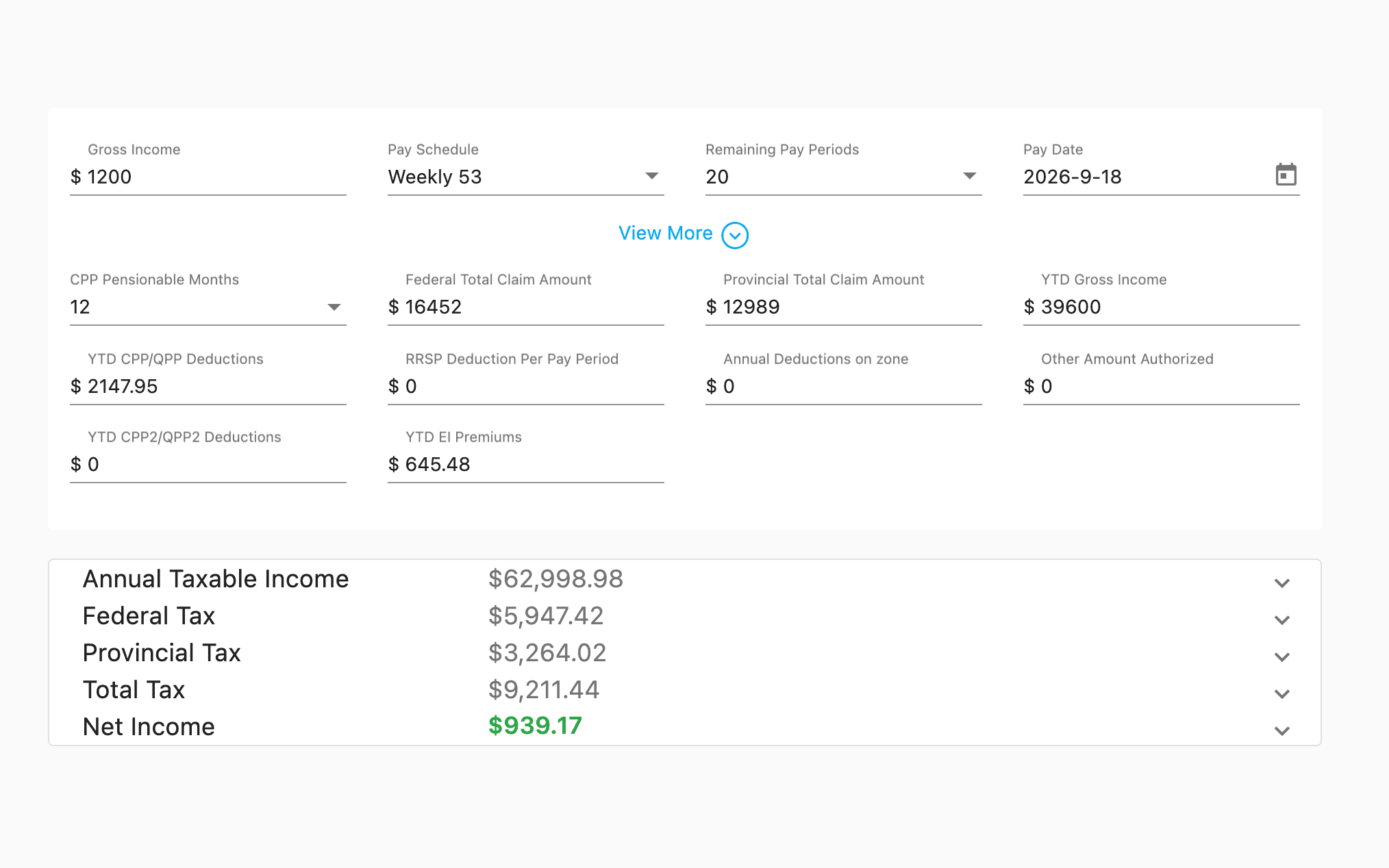Click the View More circled chevron icon
1389x868 pixels.
click(735, 235)
